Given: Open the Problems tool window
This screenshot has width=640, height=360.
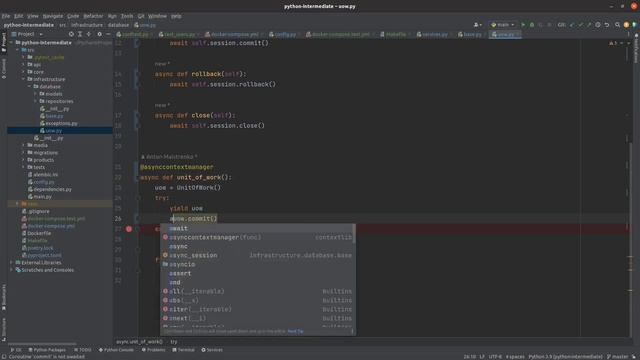Looking at the screenshot, I should coord(153,350).
